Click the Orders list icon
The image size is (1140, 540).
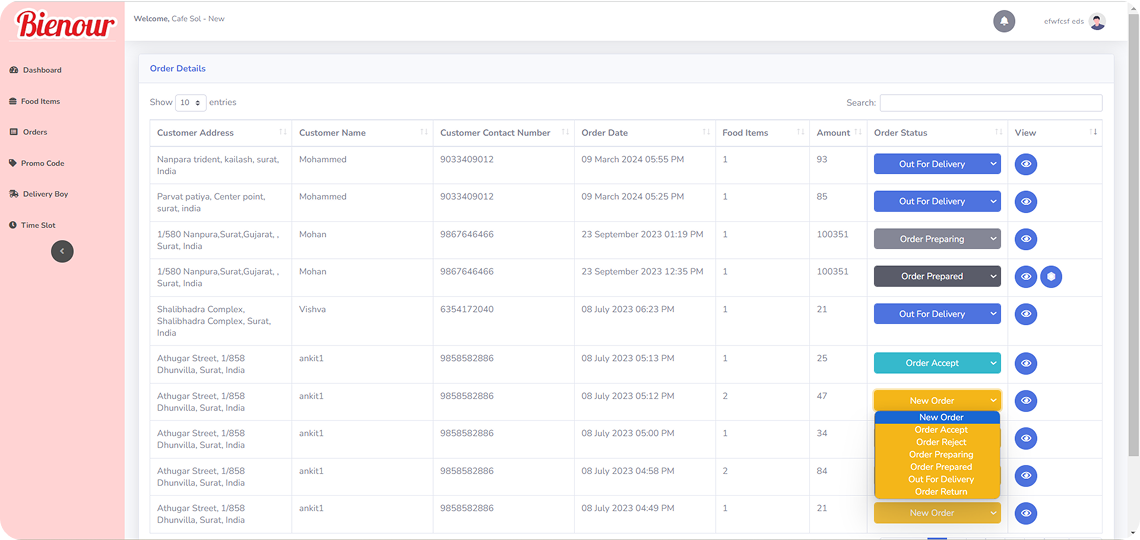pyautogui.click(x=13, y=132)
